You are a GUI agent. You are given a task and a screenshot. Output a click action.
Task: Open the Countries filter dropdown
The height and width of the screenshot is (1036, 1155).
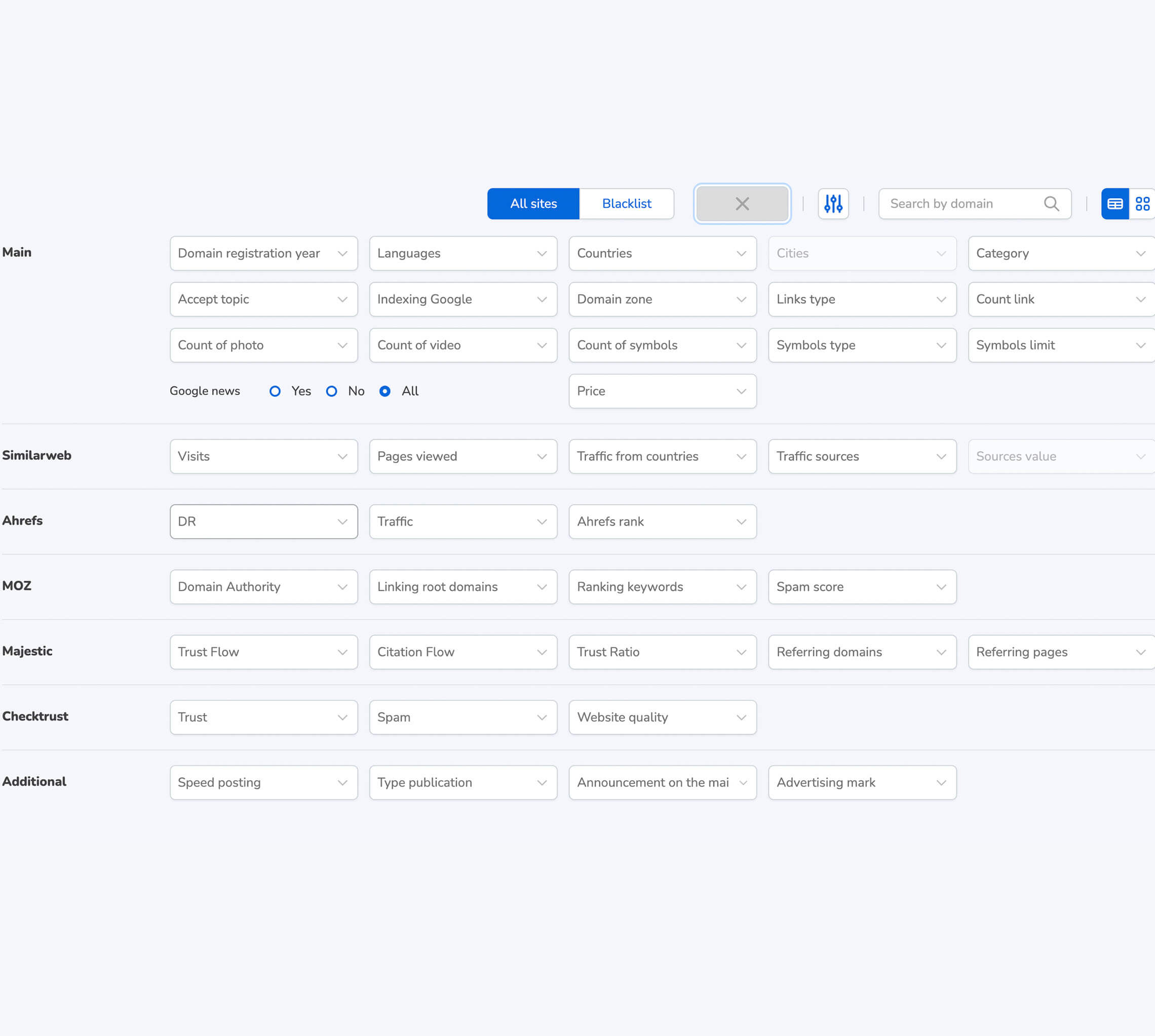pos(662,253)
